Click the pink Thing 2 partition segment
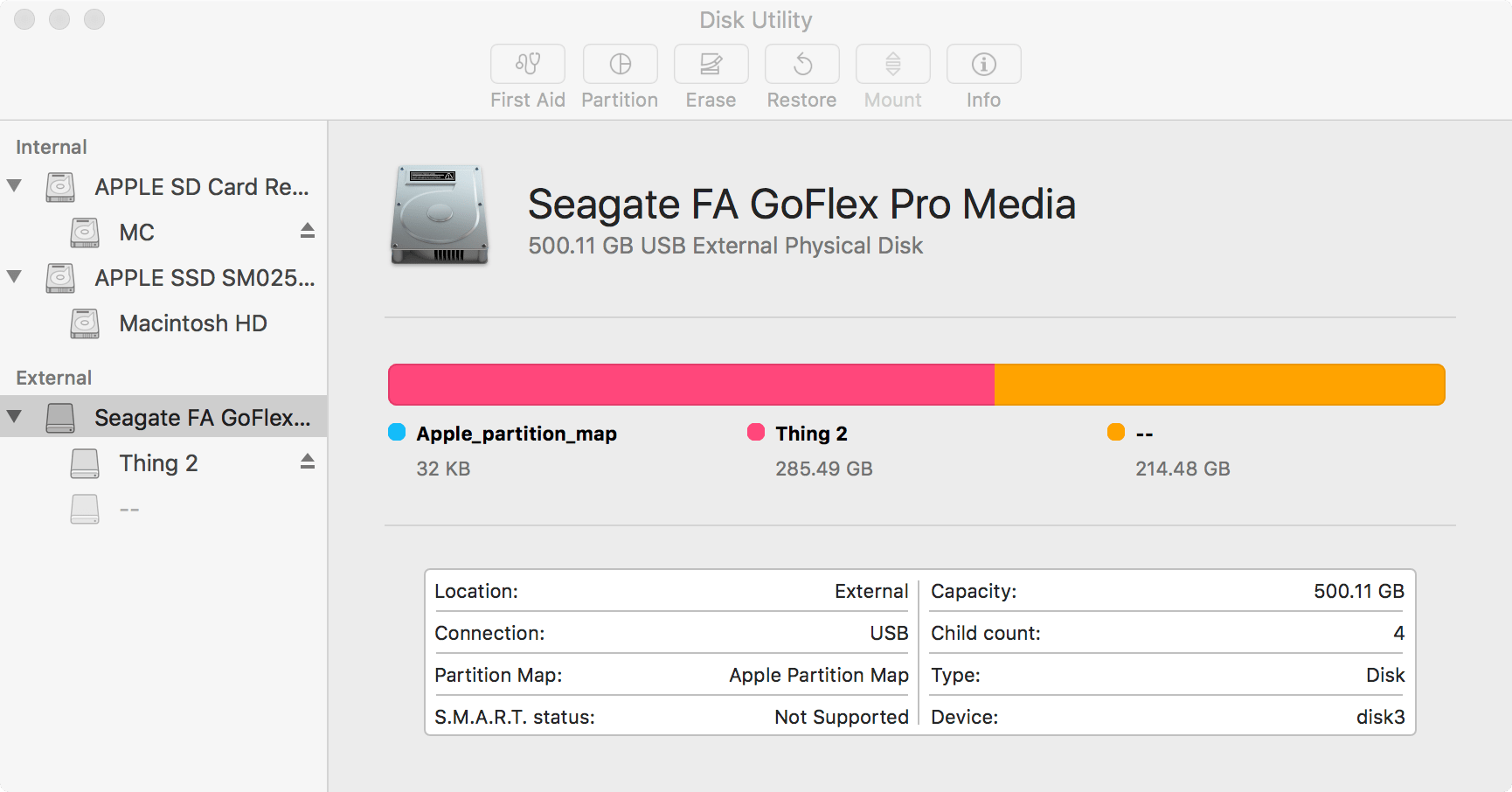 point(690,384)
